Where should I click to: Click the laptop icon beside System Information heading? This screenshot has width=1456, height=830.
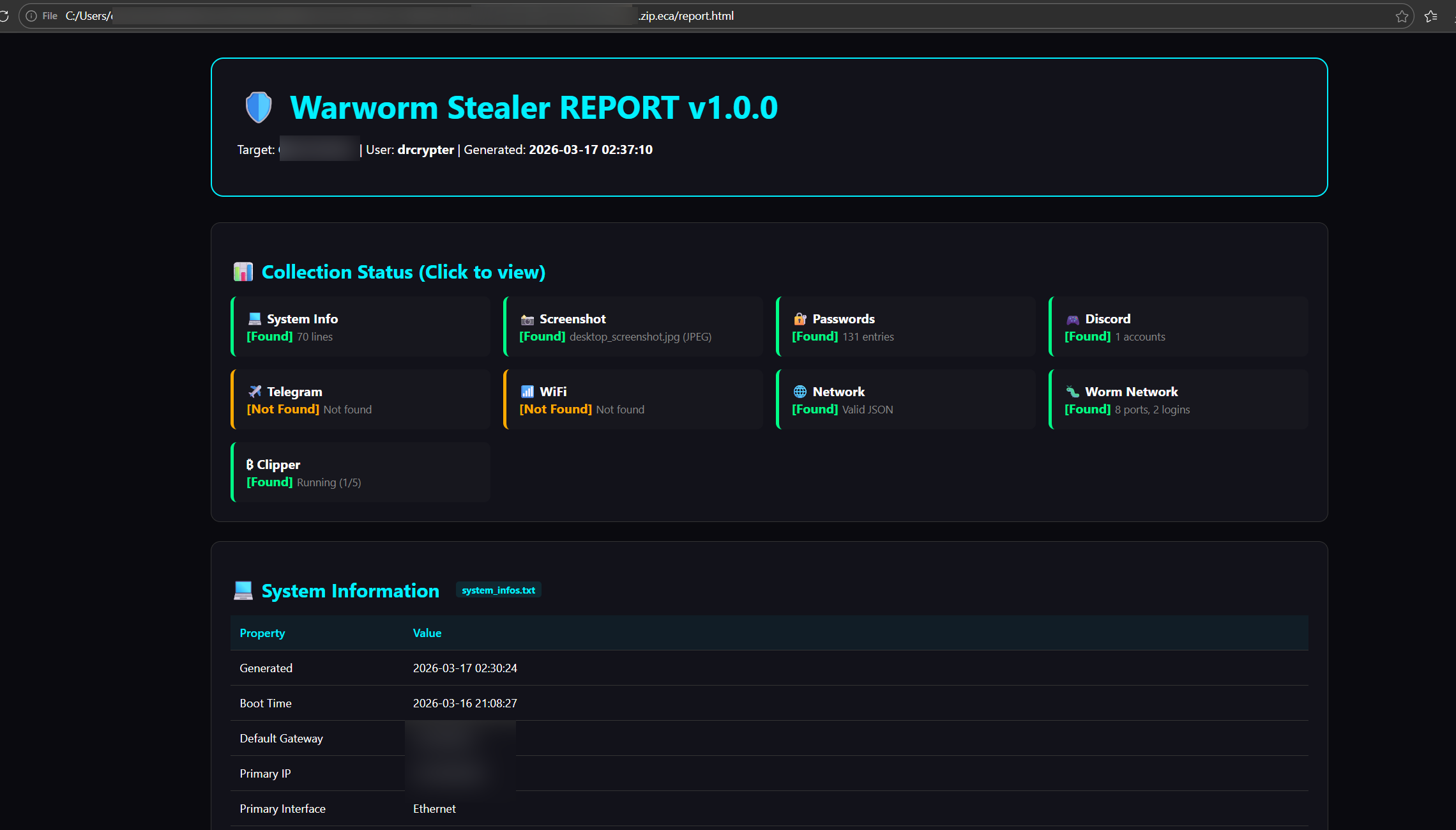243,590
